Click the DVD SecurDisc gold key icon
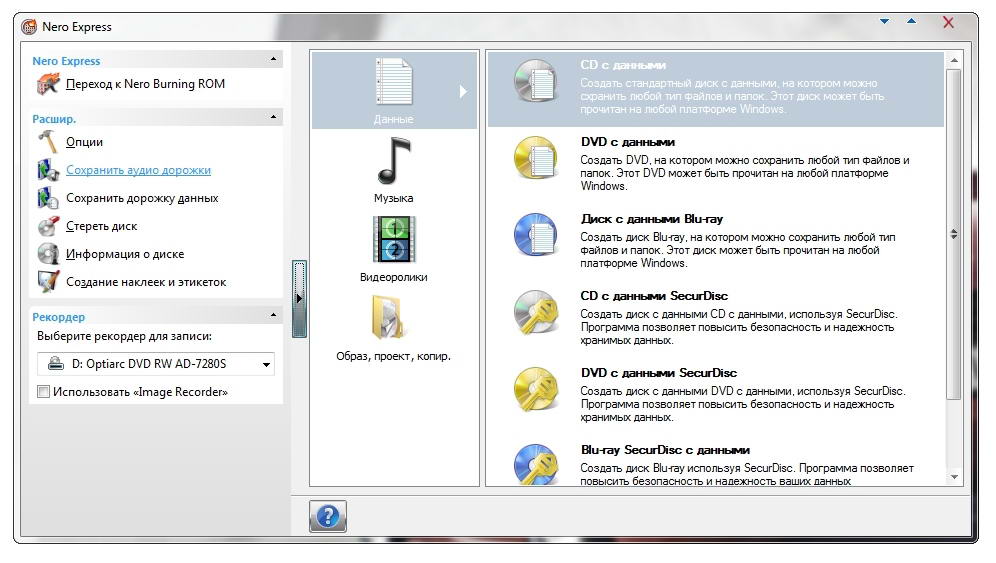Screen dimensions: 996x563 535,389
